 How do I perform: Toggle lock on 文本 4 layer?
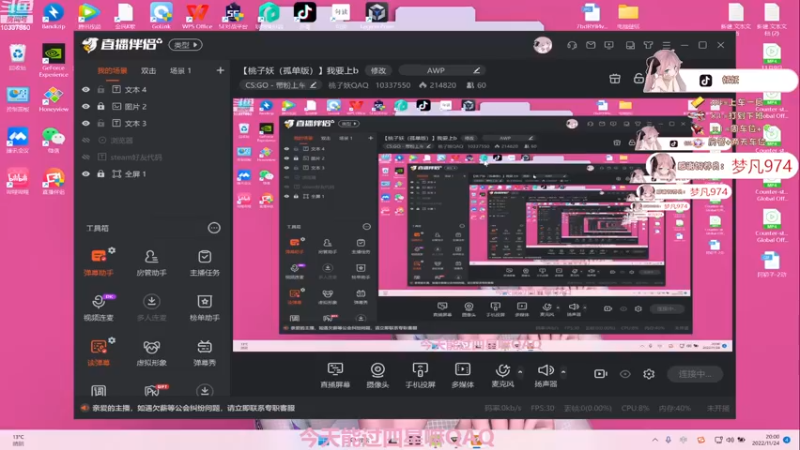101,89
